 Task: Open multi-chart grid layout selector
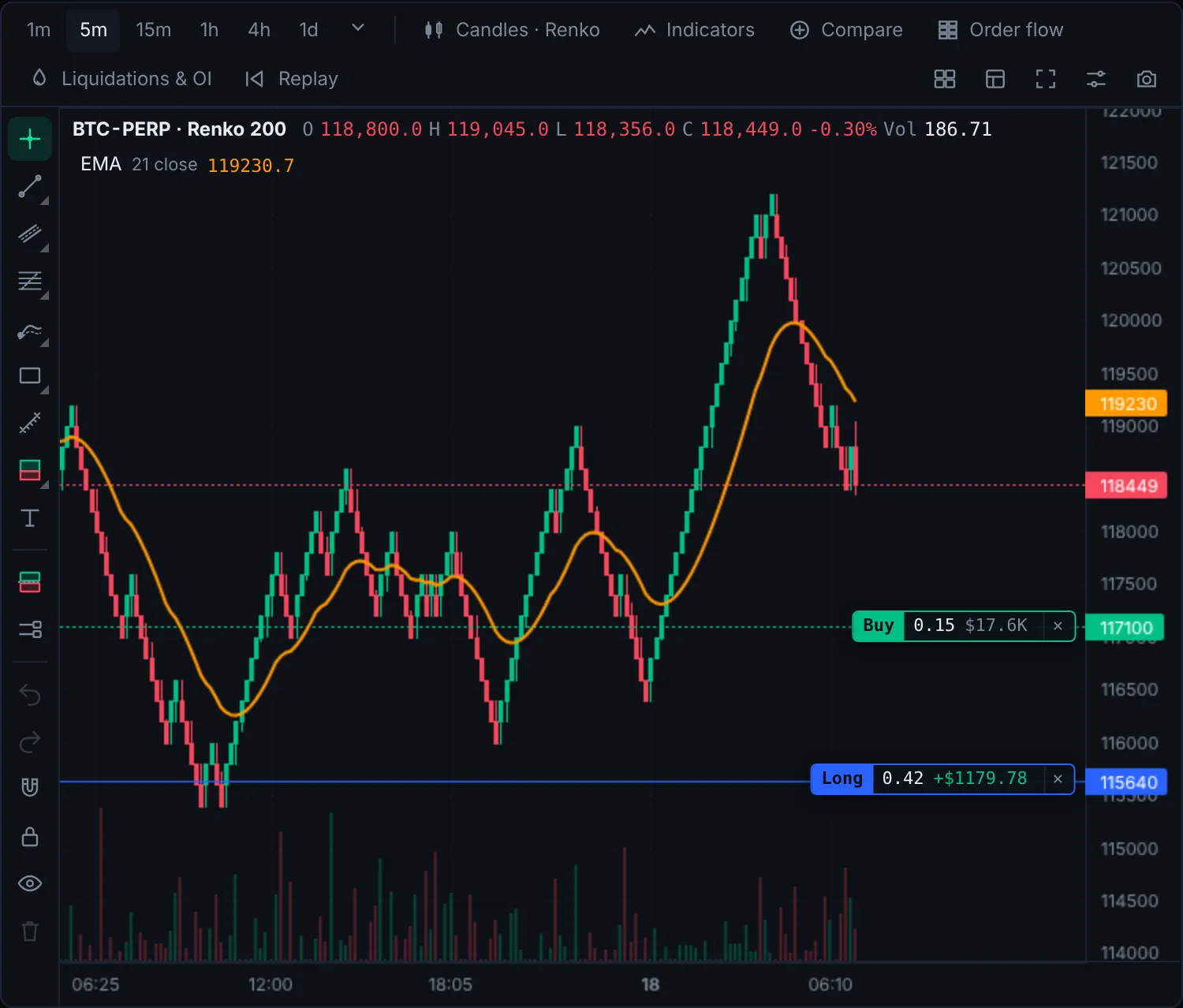(x=945, y=79)
